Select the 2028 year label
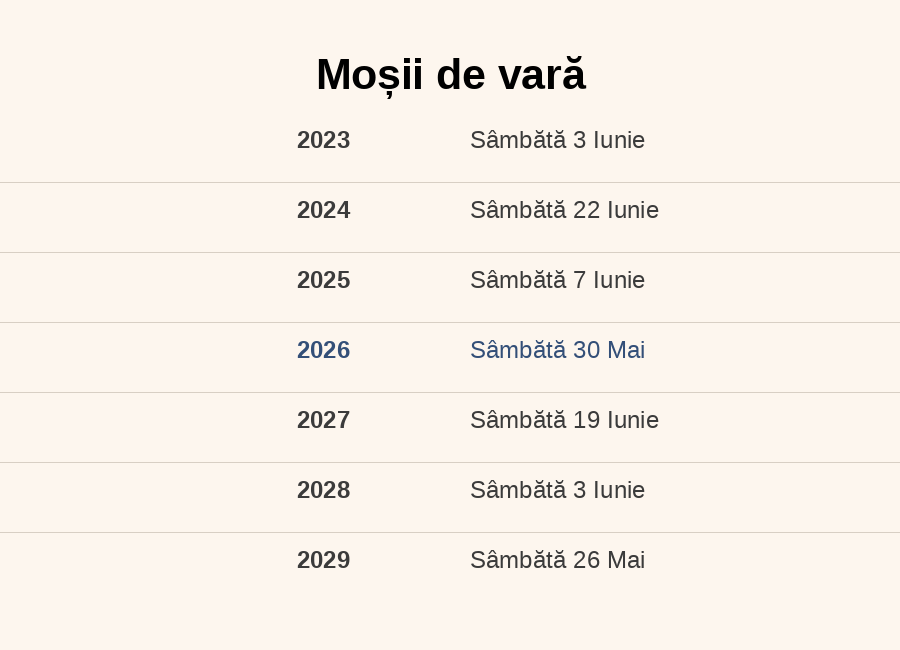Screen dimensions: 900x650 point(323,490)
